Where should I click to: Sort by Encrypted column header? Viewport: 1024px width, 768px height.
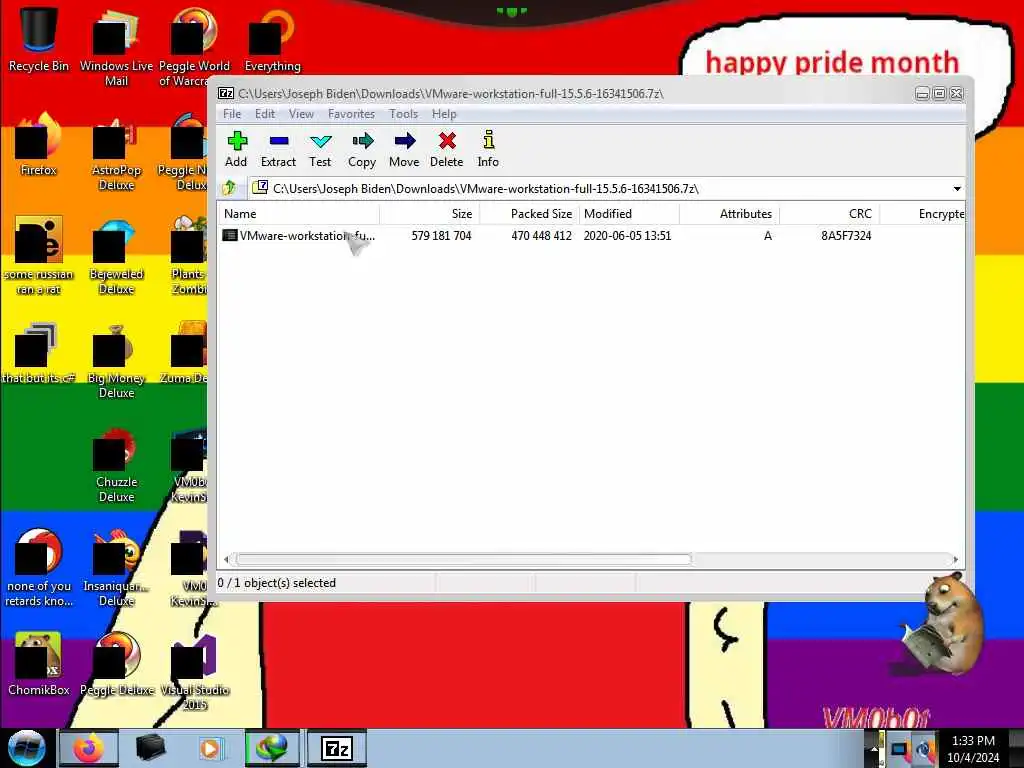922,214
